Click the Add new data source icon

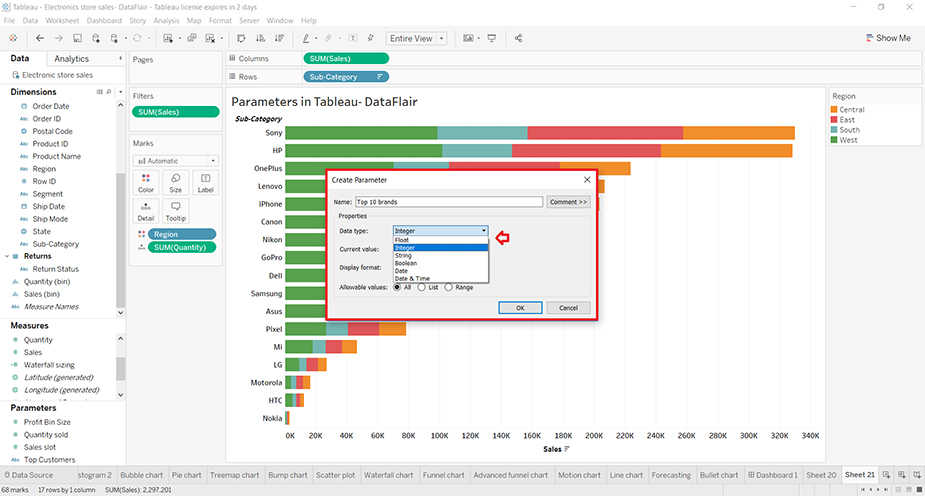(96, 38)
